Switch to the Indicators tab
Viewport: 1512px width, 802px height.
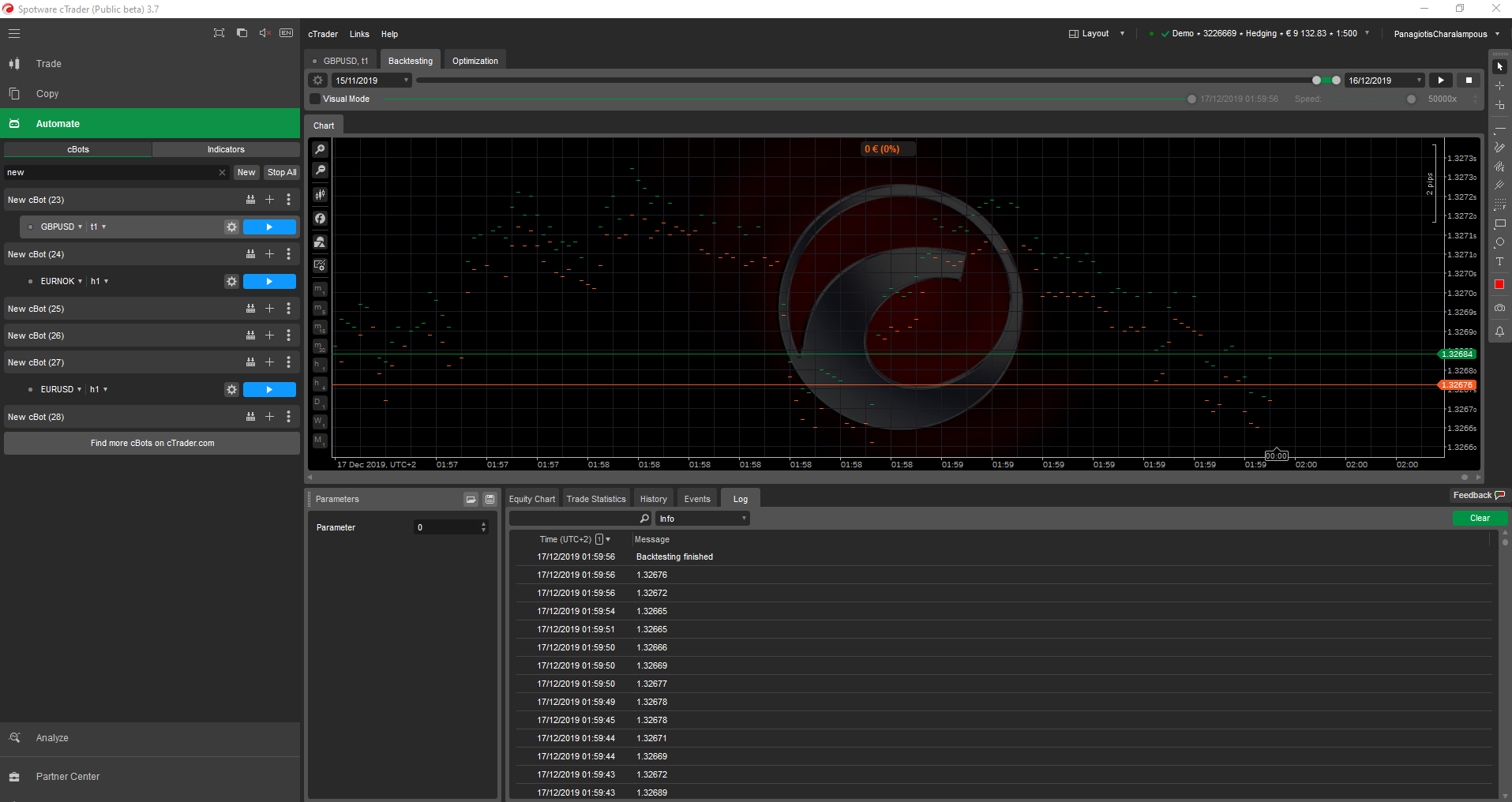pos(226,149)
